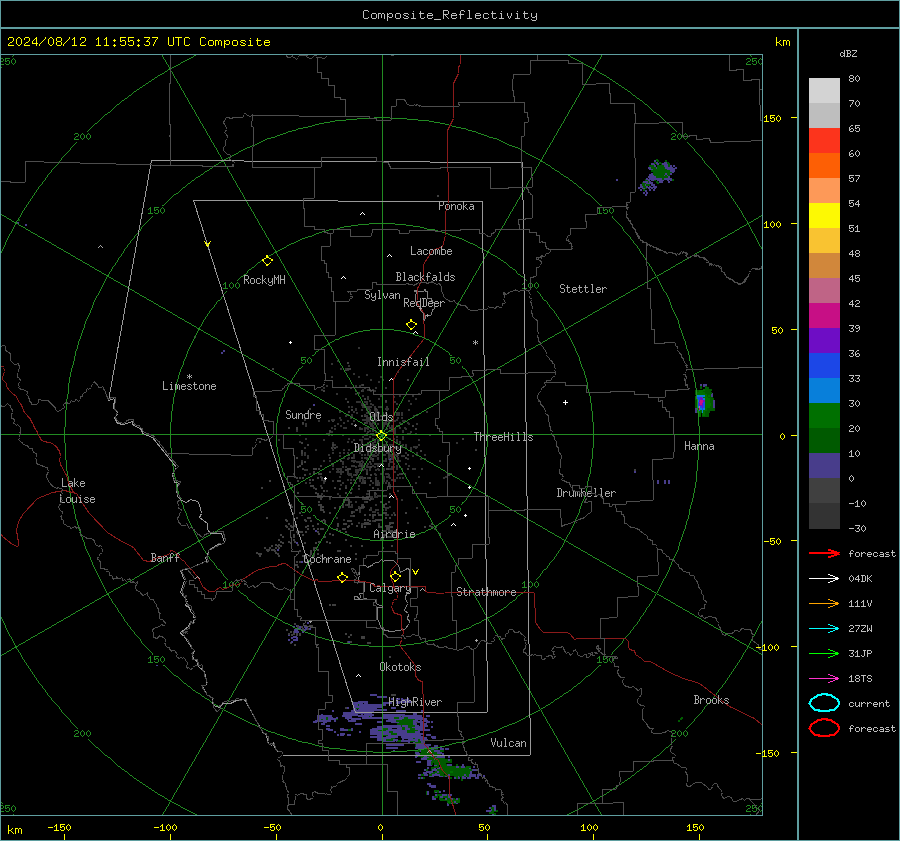
Task: Select the blue 36–33 dBZ color swatch
Action: pyautogui.click(x=824, y=366)
